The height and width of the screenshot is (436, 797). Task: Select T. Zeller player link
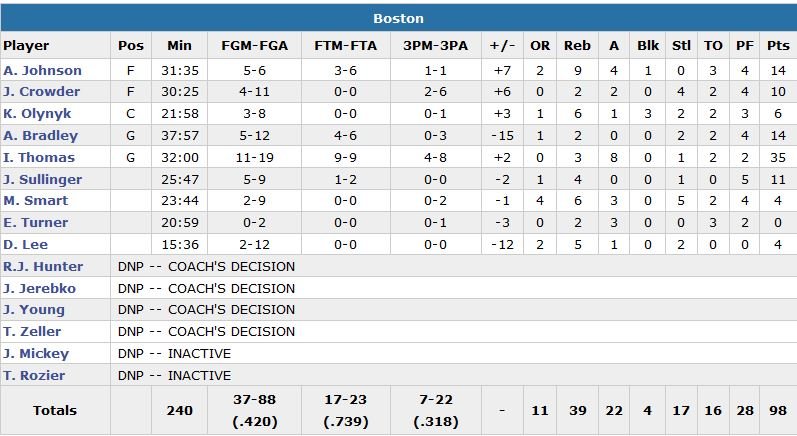coord(32,332)
